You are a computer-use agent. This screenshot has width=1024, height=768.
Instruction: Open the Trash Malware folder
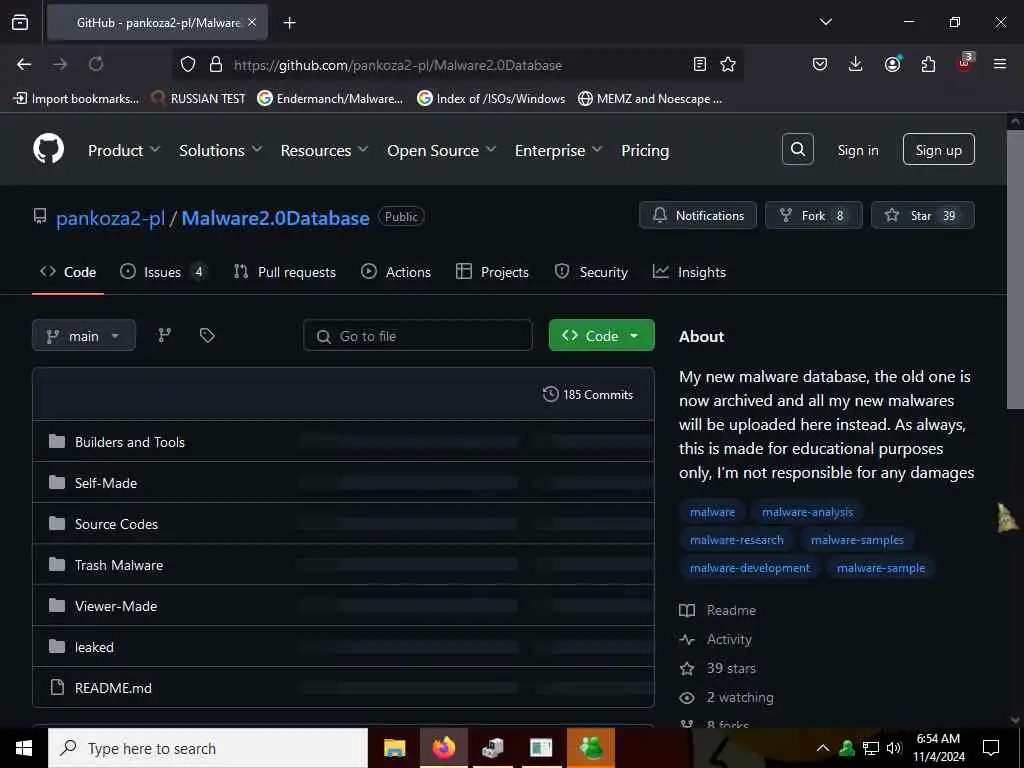tap(119, 565)
